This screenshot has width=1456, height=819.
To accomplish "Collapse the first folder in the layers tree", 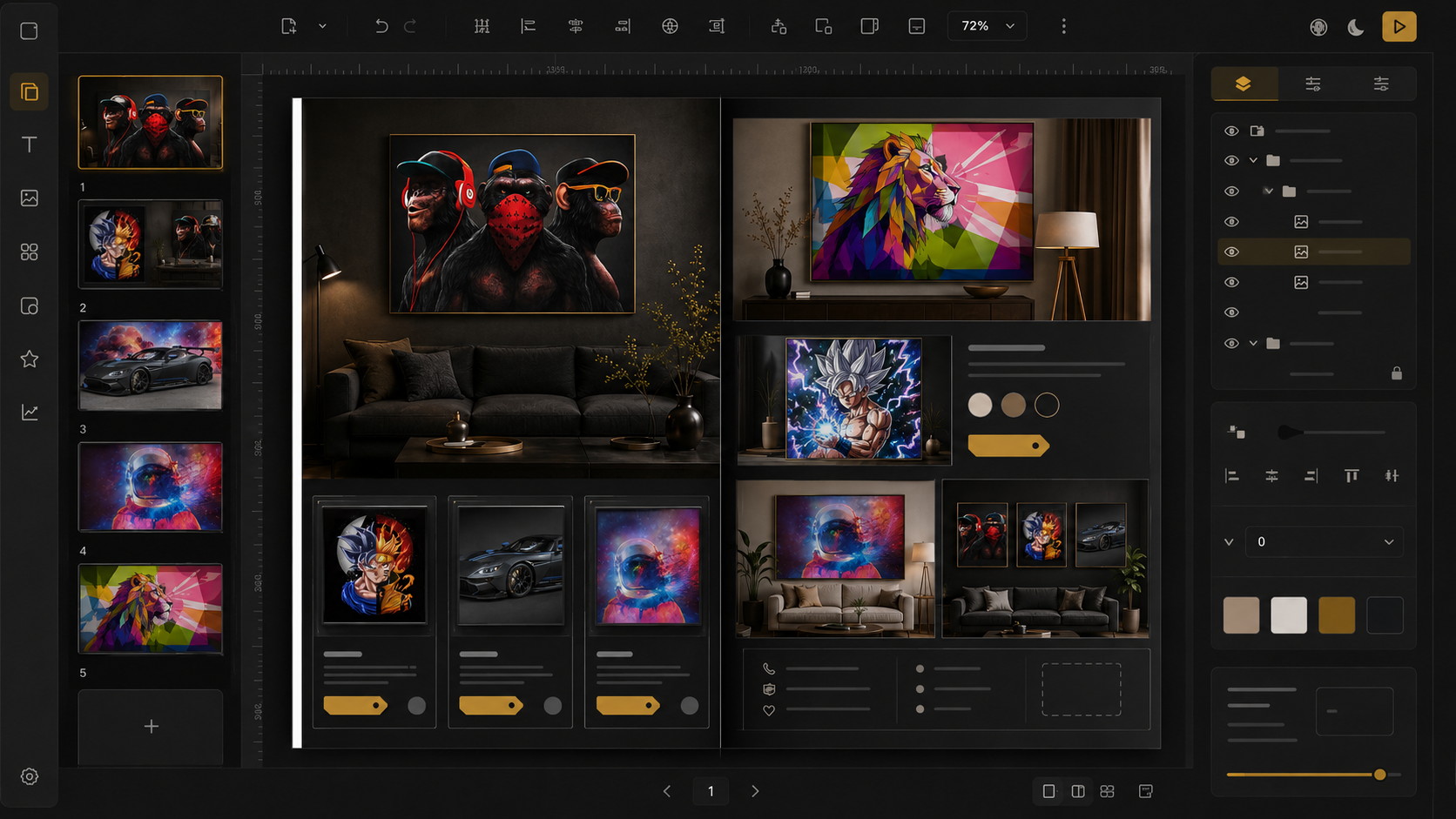I will coord(1253,160).
